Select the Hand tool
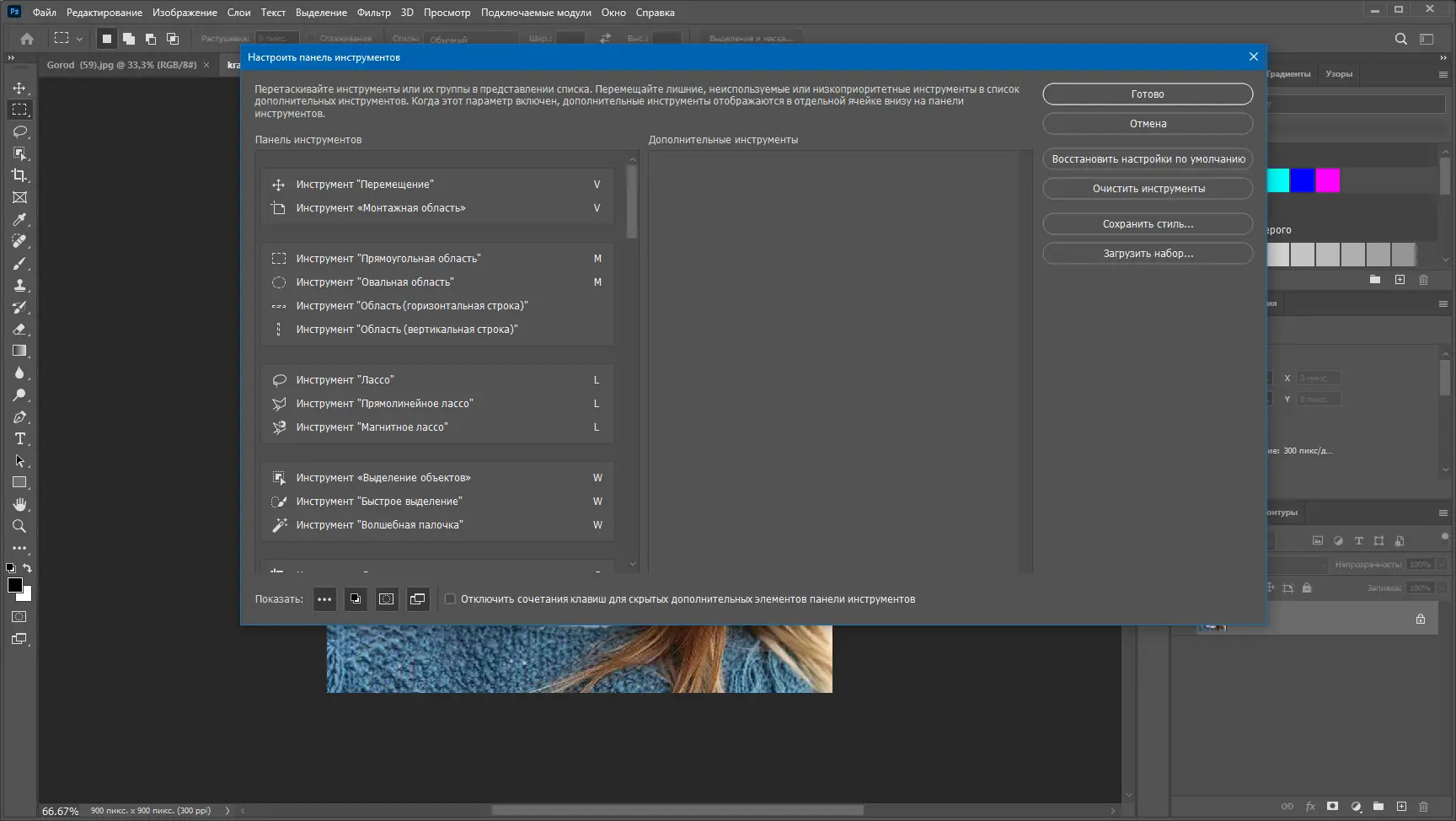 [x=19, y=504]
